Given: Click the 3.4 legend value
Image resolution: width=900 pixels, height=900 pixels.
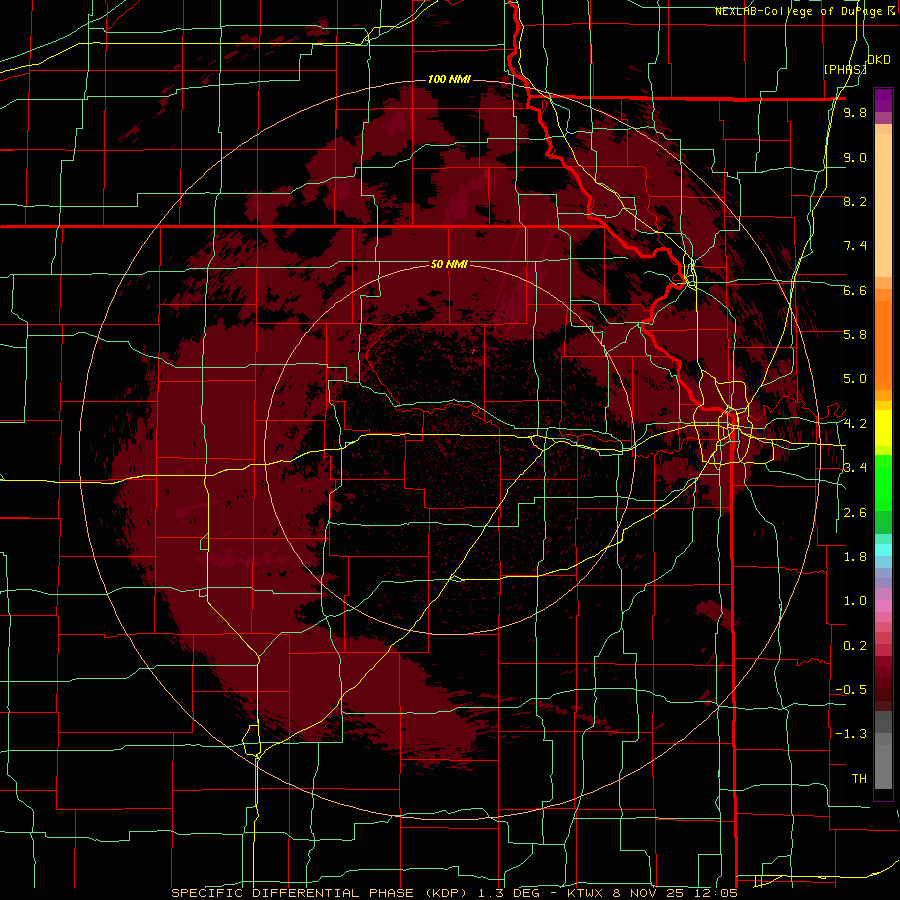Looking at the screenshot, I should (855, 468).
